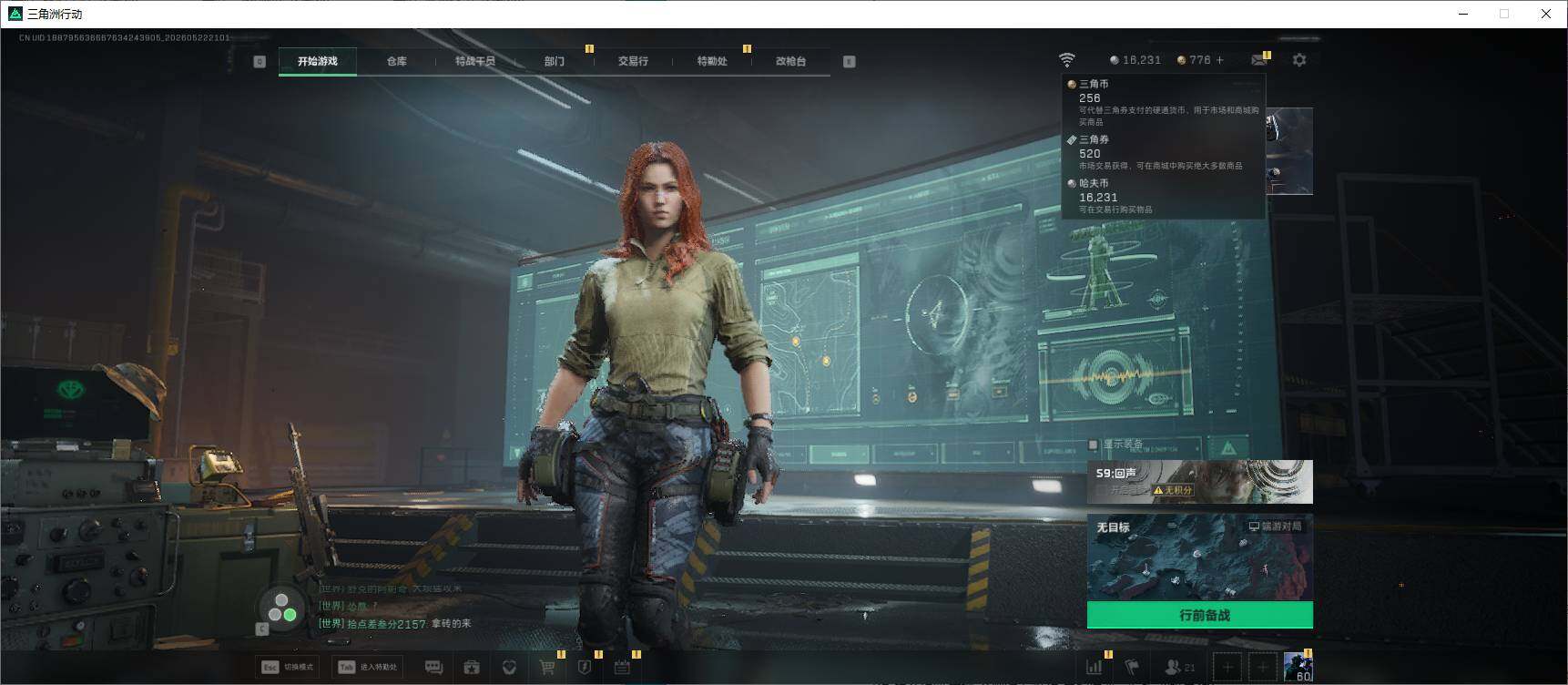Open the player avatar level 60
This screenshot has height=685, width=1568.
click(1298, 667)
